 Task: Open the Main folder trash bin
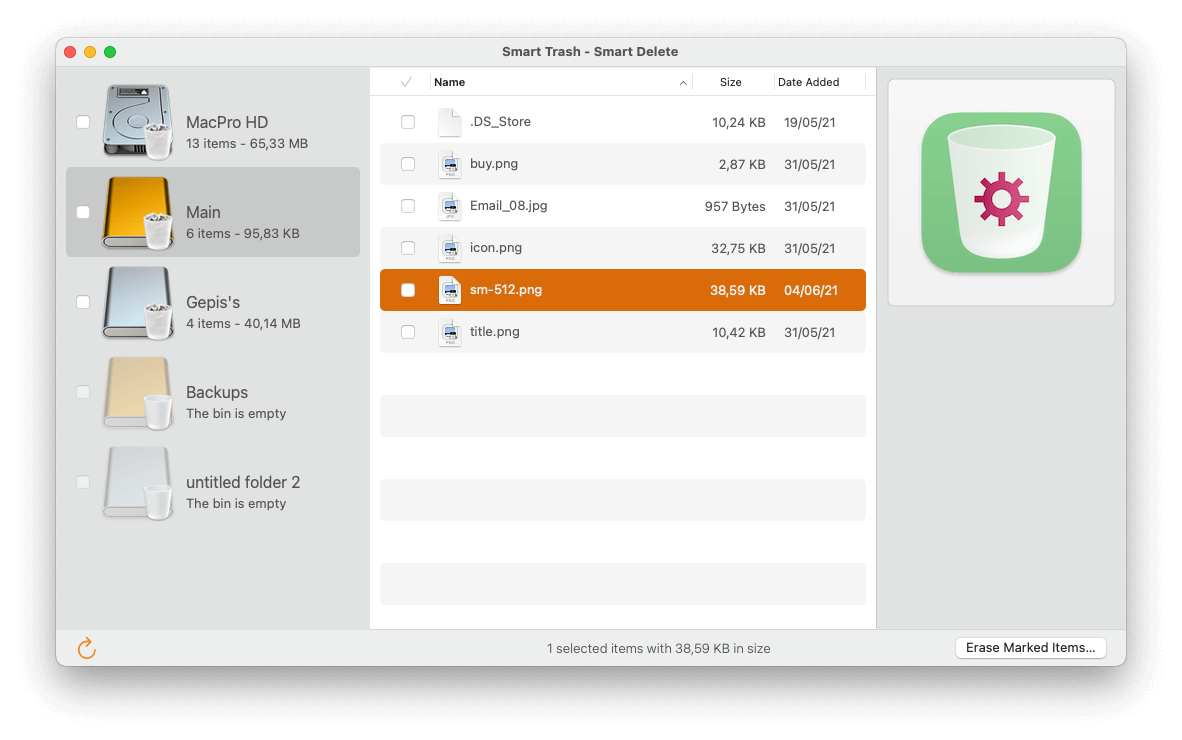137,212
